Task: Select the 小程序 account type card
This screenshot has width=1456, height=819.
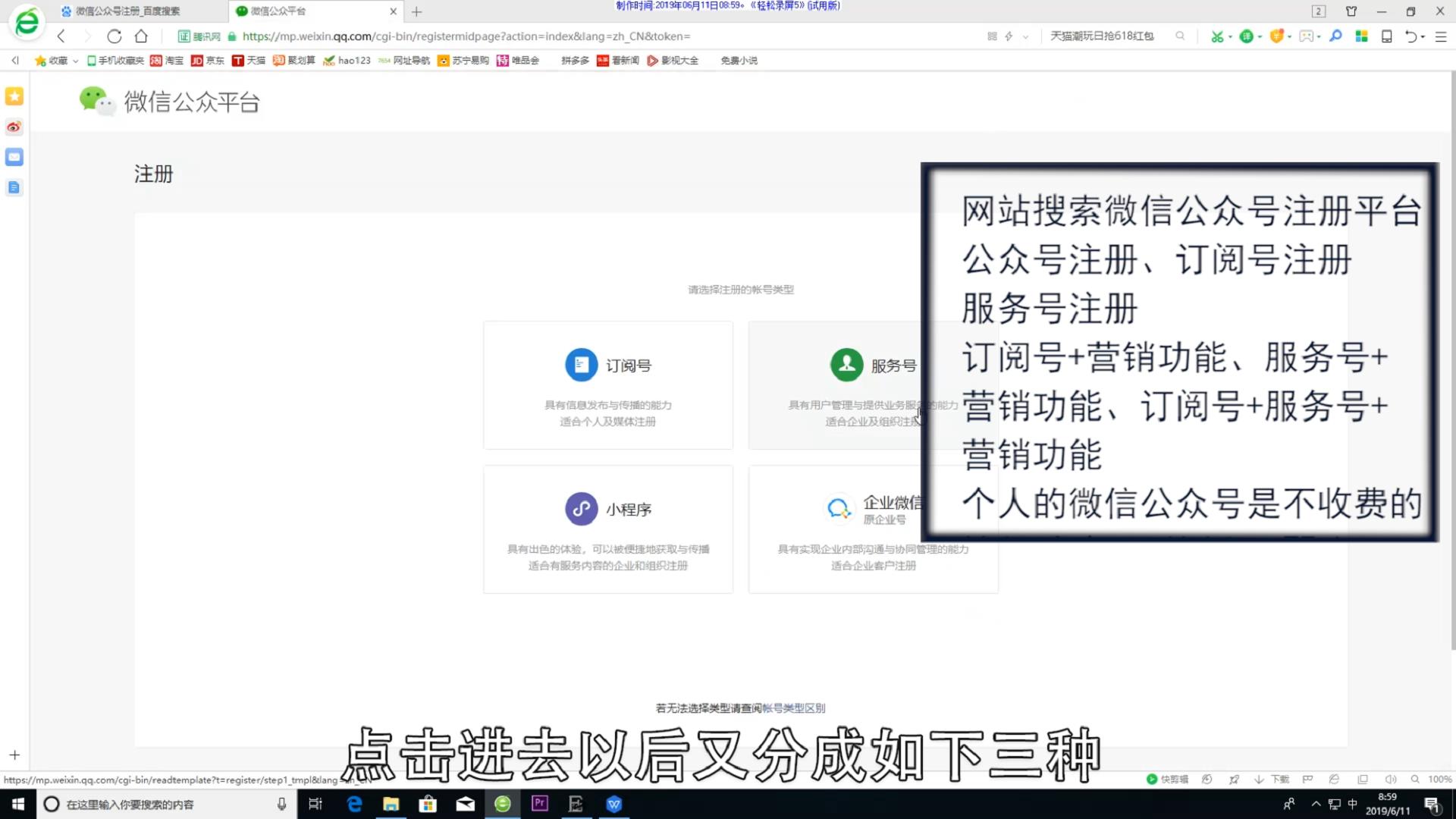Action: click(x=608, y=529)
